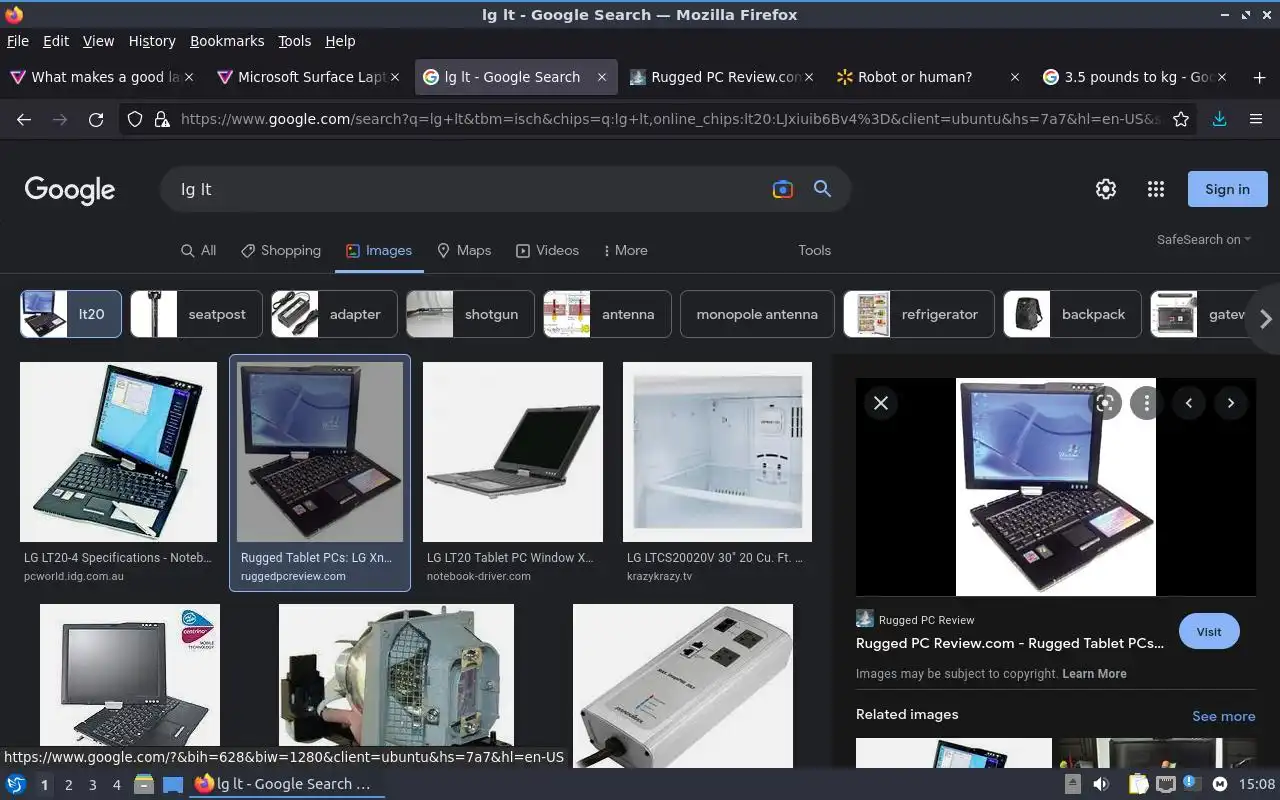Switch to workspace 2

click(68, 785)
